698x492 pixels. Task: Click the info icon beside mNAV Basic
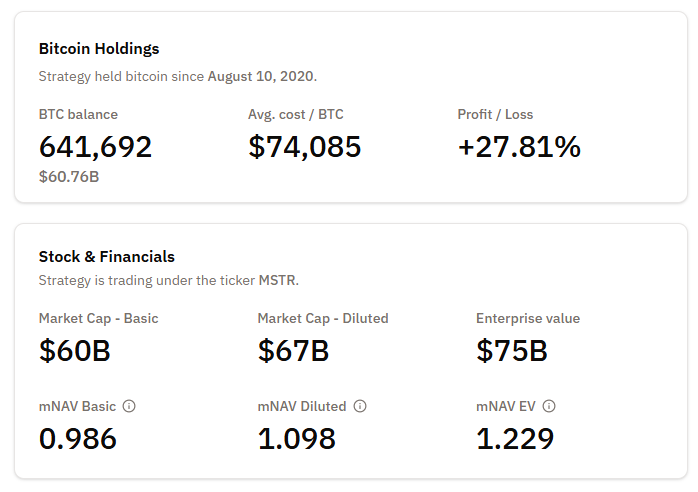click(129, 407)
